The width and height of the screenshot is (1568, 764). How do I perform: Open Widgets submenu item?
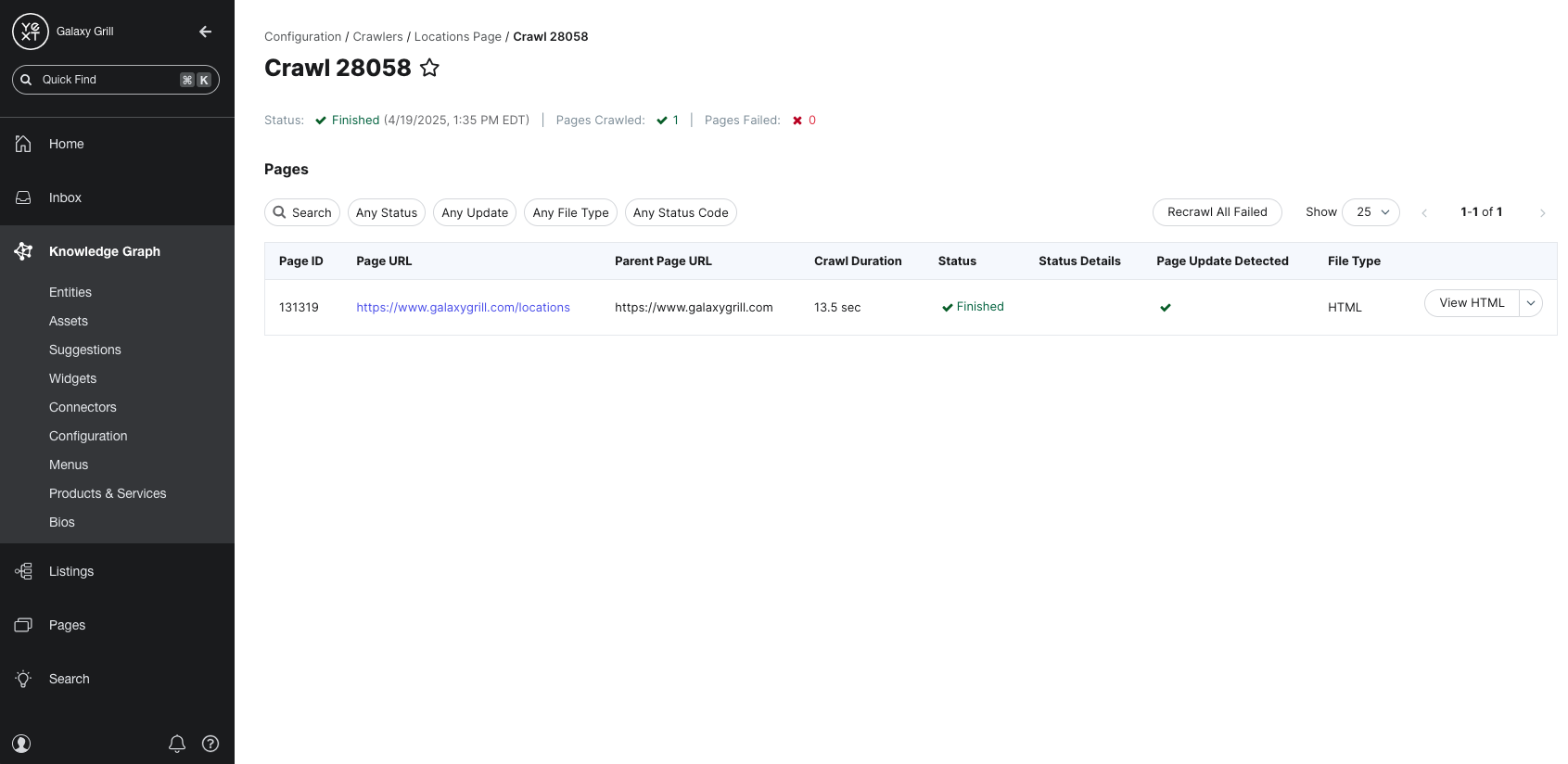click(73, 378)
